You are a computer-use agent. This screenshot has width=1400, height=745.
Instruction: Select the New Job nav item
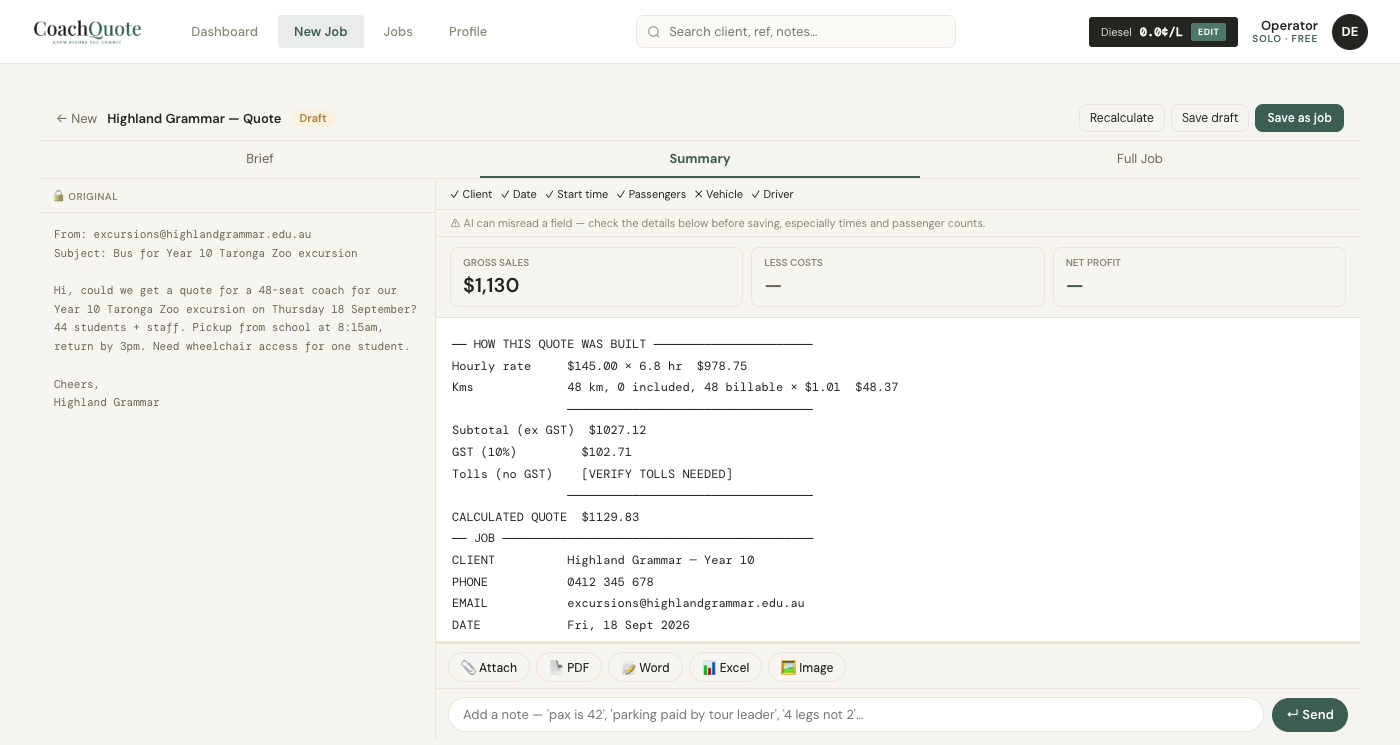click(x=321, y=32)
